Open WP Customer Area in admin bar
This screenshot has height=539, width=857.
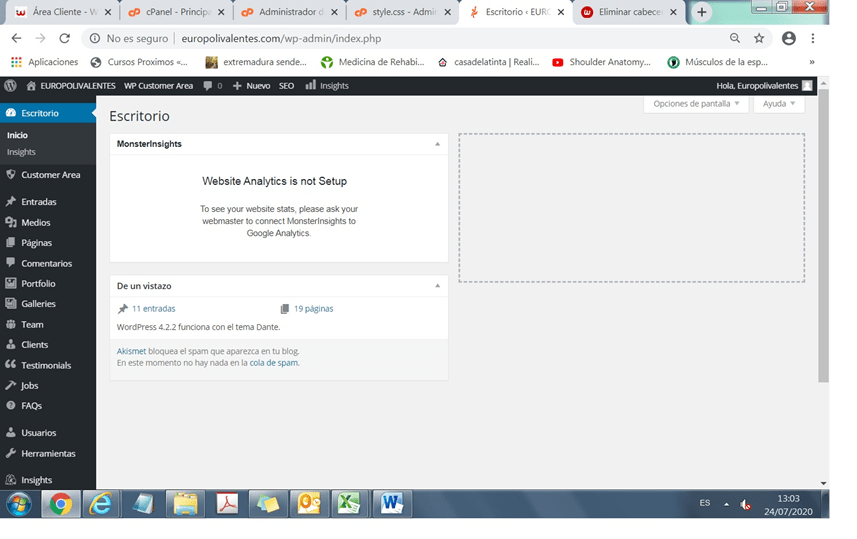point(158,86)
